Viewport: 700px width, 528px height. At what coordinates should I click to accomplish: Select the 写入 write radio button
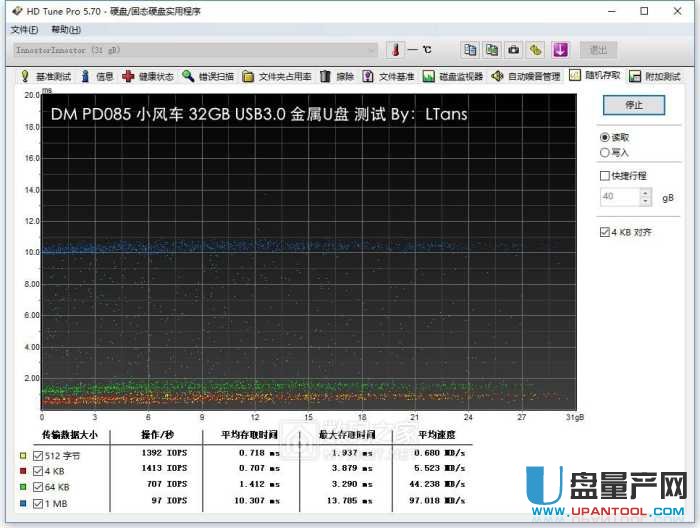tap(604, 152)
